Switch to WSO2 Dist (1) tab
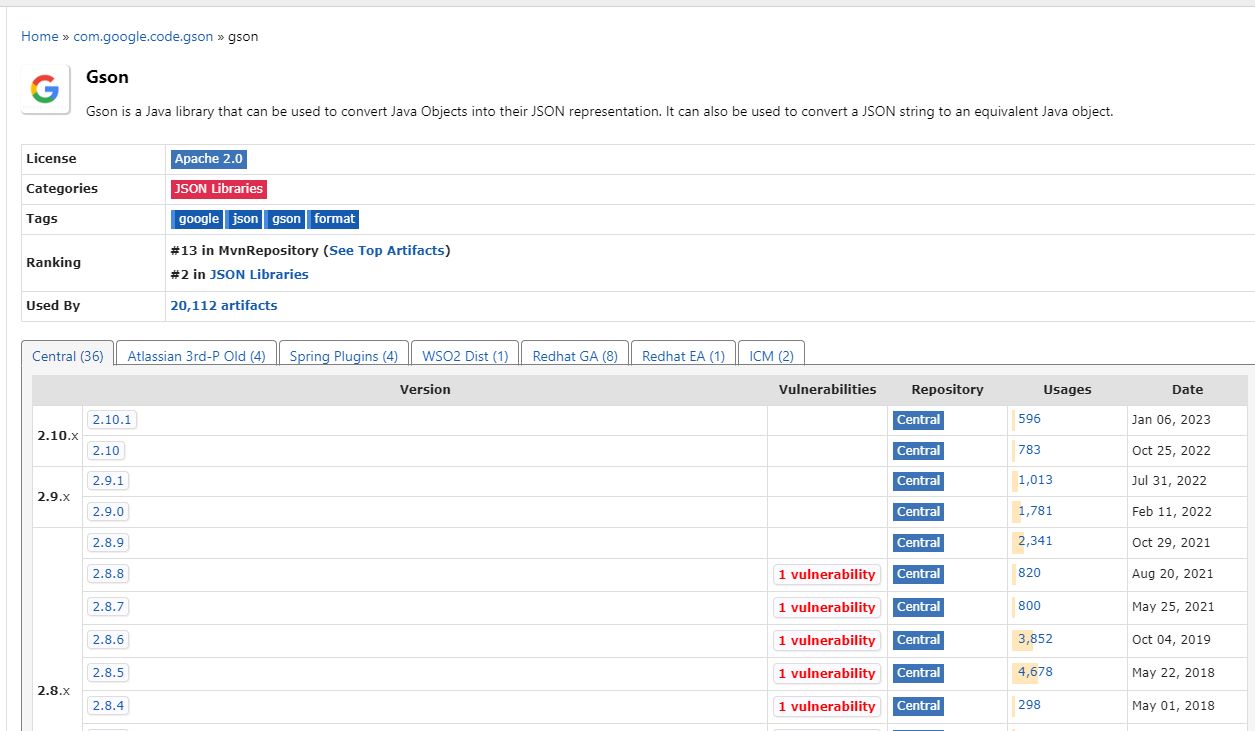1255x731 pixels. (x=465, y=356)
